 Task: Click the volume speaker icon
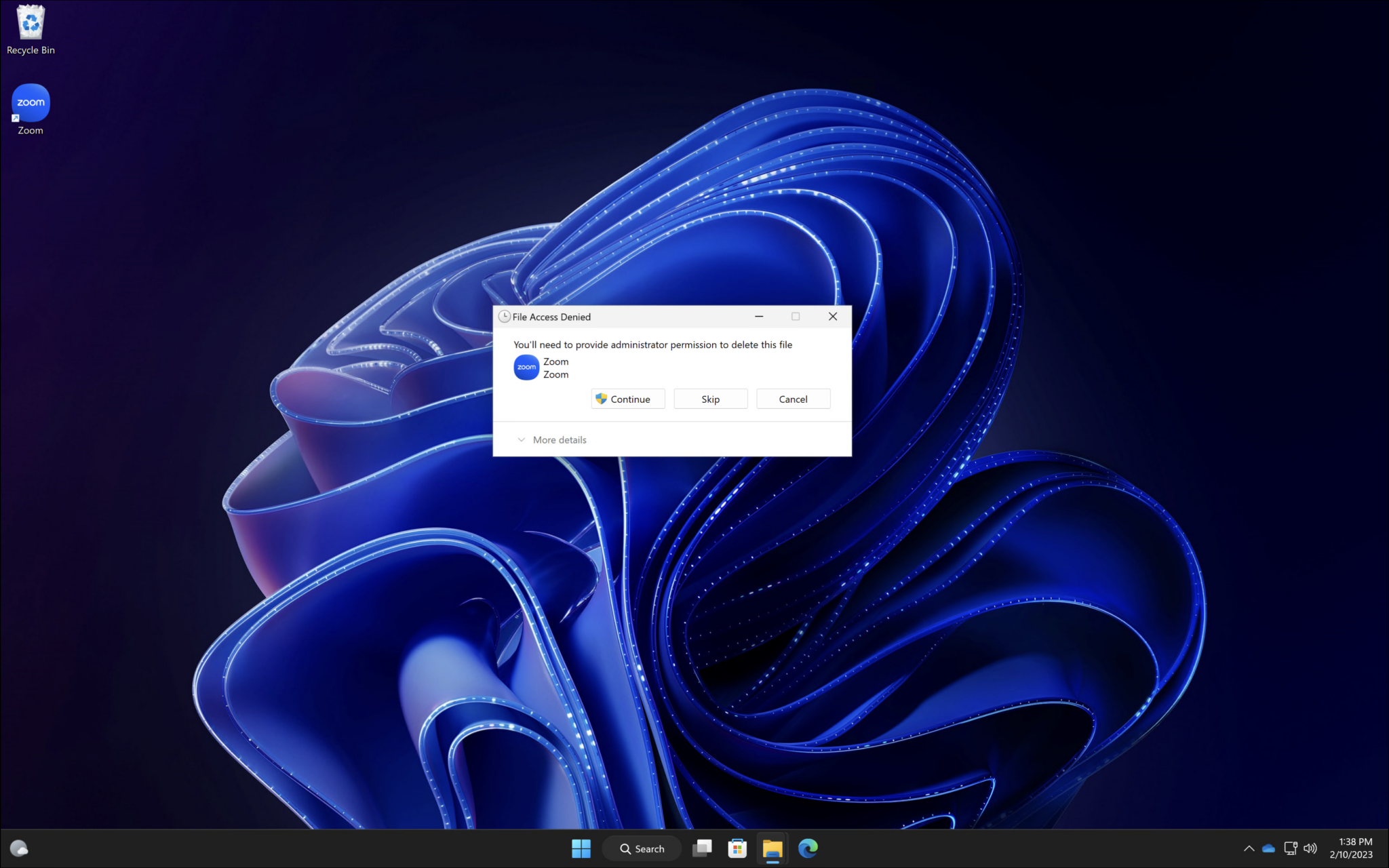coord(1310,848)
